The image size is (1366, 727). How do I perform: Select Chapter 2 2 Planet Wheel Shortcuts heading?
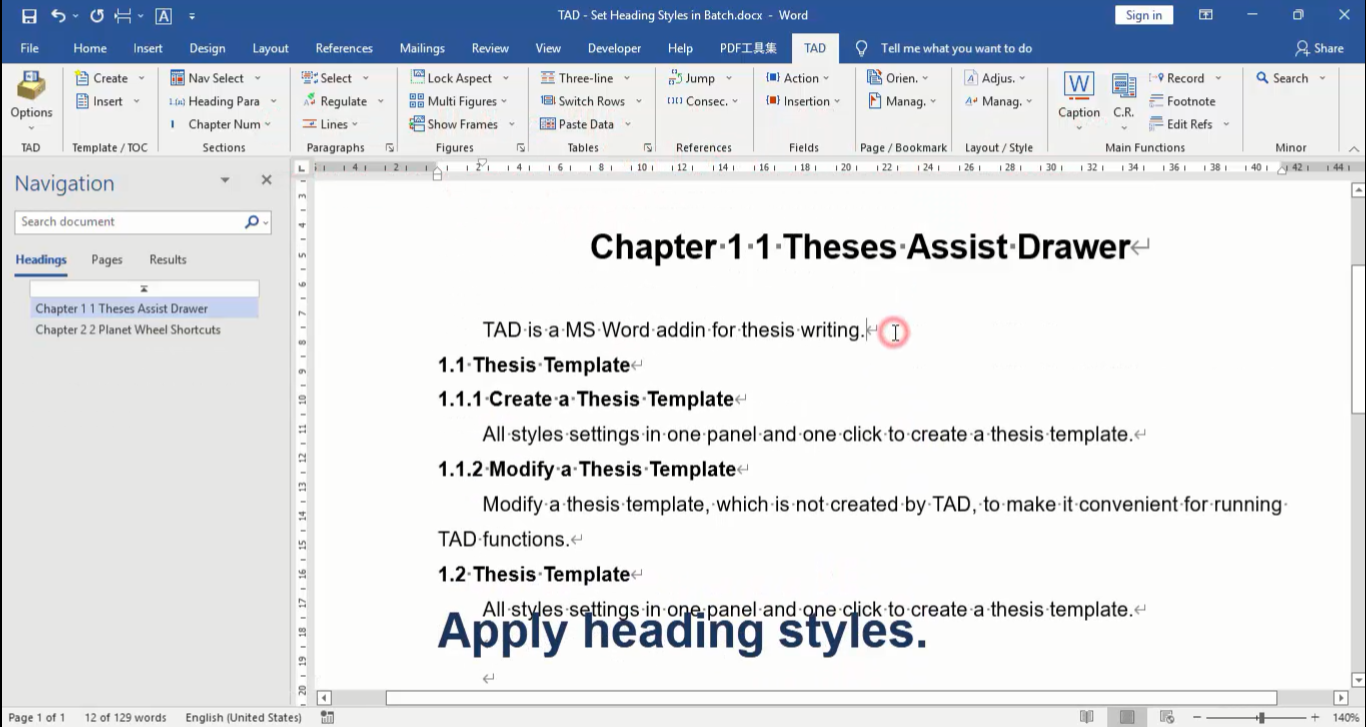[128, 329]
